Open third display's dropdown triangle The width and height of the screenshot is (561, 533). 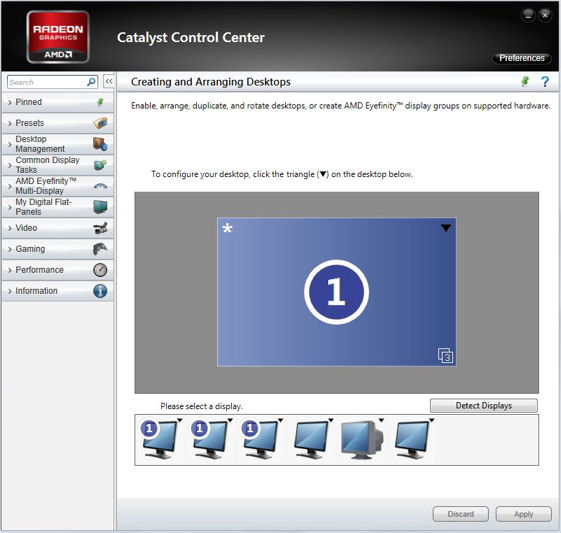(280, 420)
